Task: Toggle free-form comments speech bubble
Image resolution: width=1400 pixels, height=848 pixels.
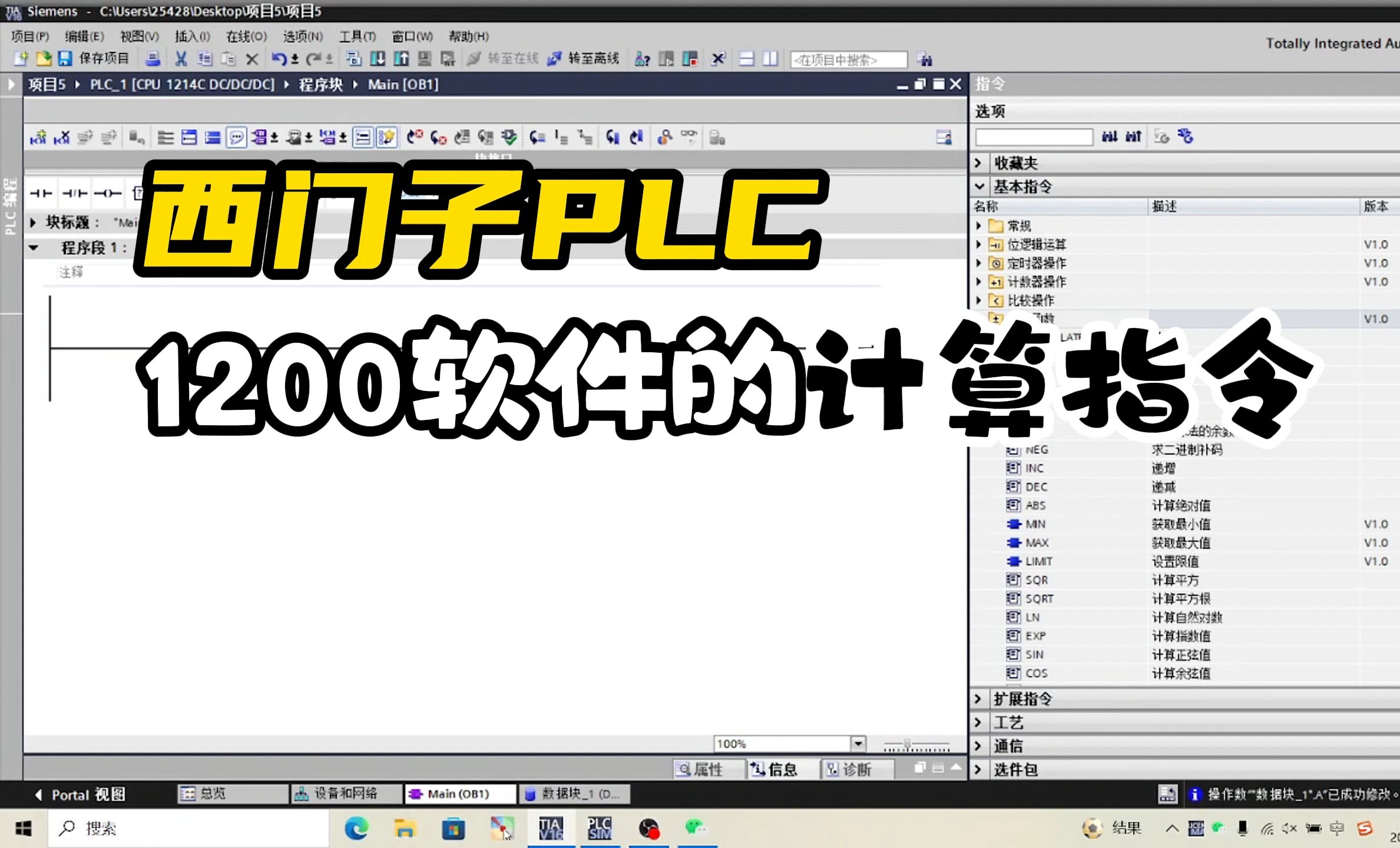Action: coord(236,138)
